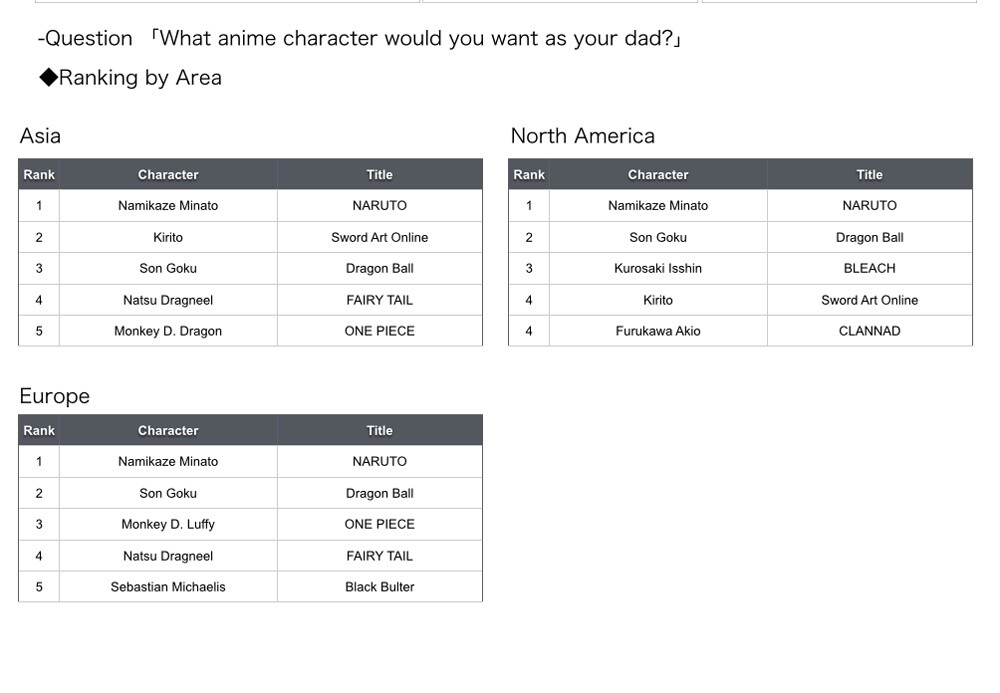Click Monkey D. Luffy cell in Europe table
Screen dimensions: 1000x693
[x=168, y=524]
